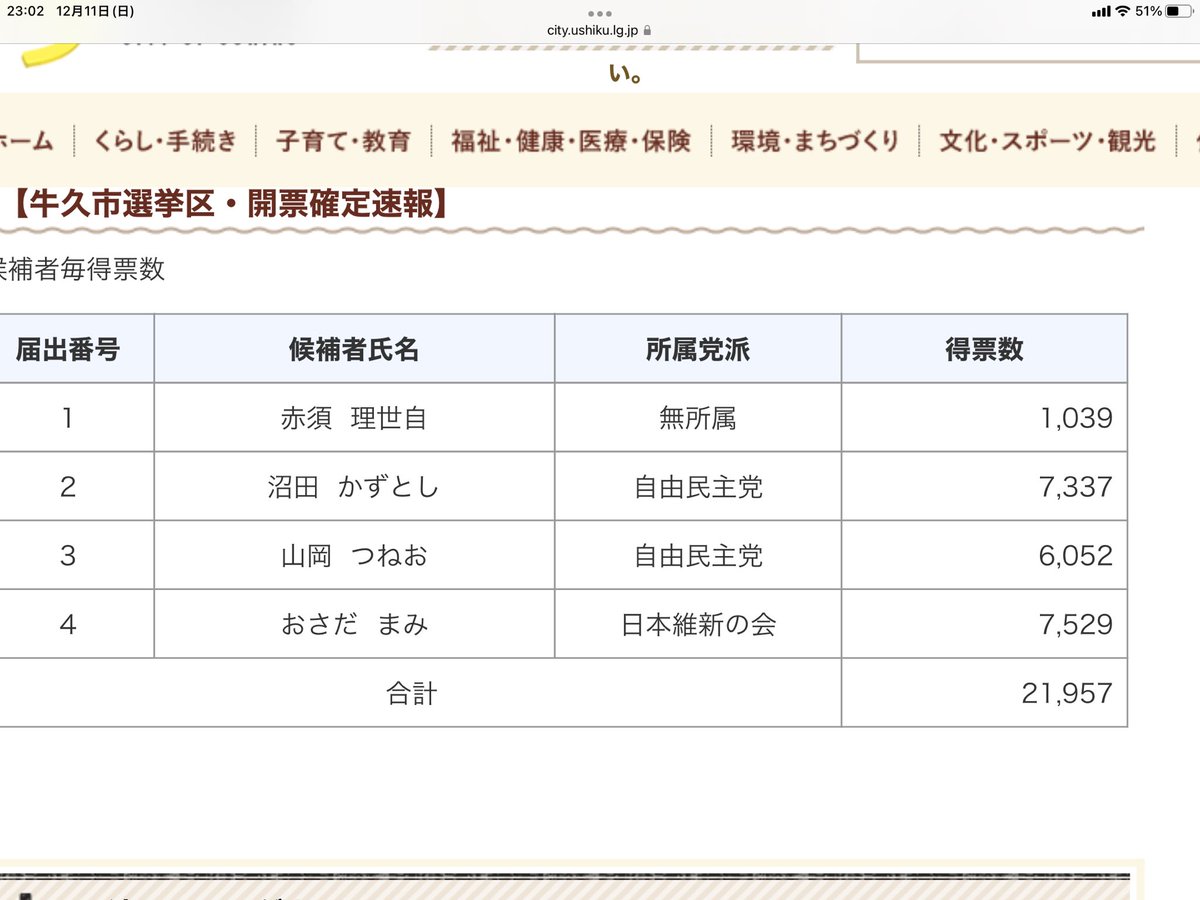Select vote count 1,039
The image size is (1200, 900).
(x=1076, y=418)
